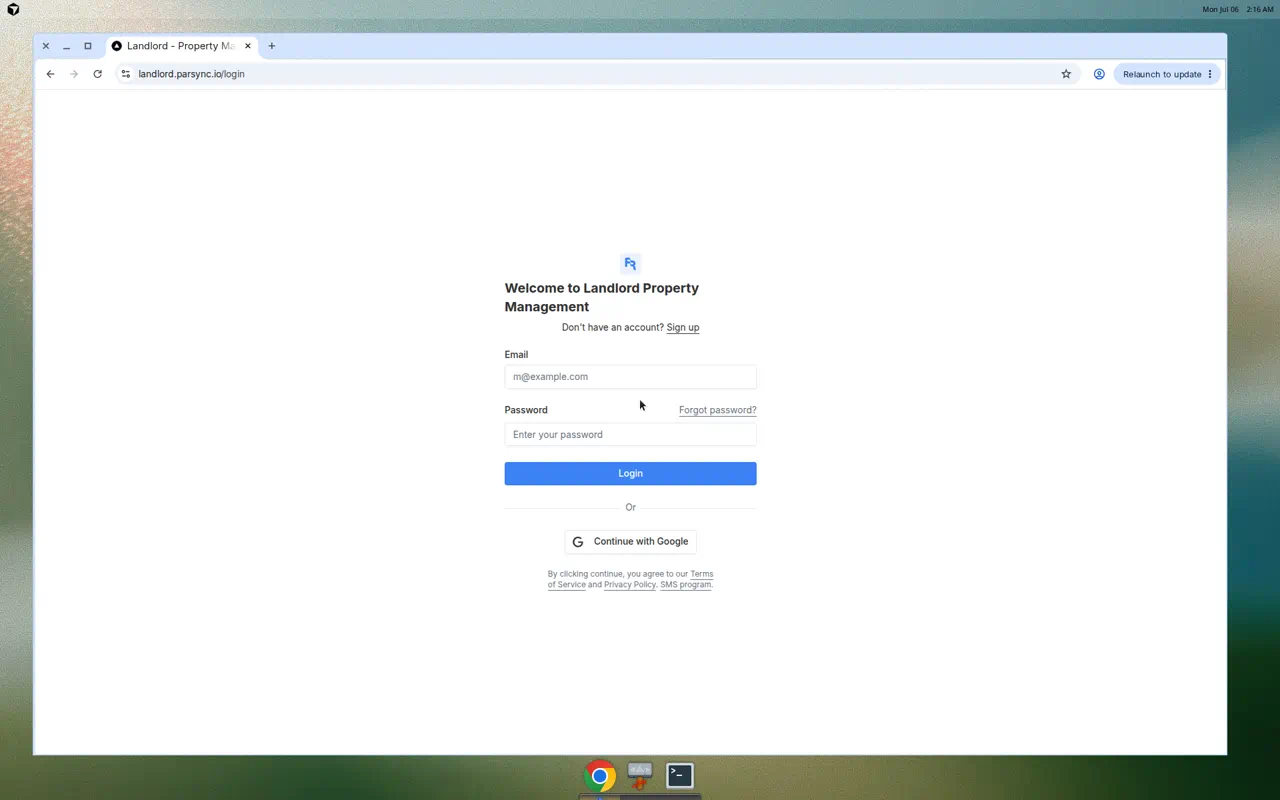
Task: Focus the Email input field
Action: [630, 377]
